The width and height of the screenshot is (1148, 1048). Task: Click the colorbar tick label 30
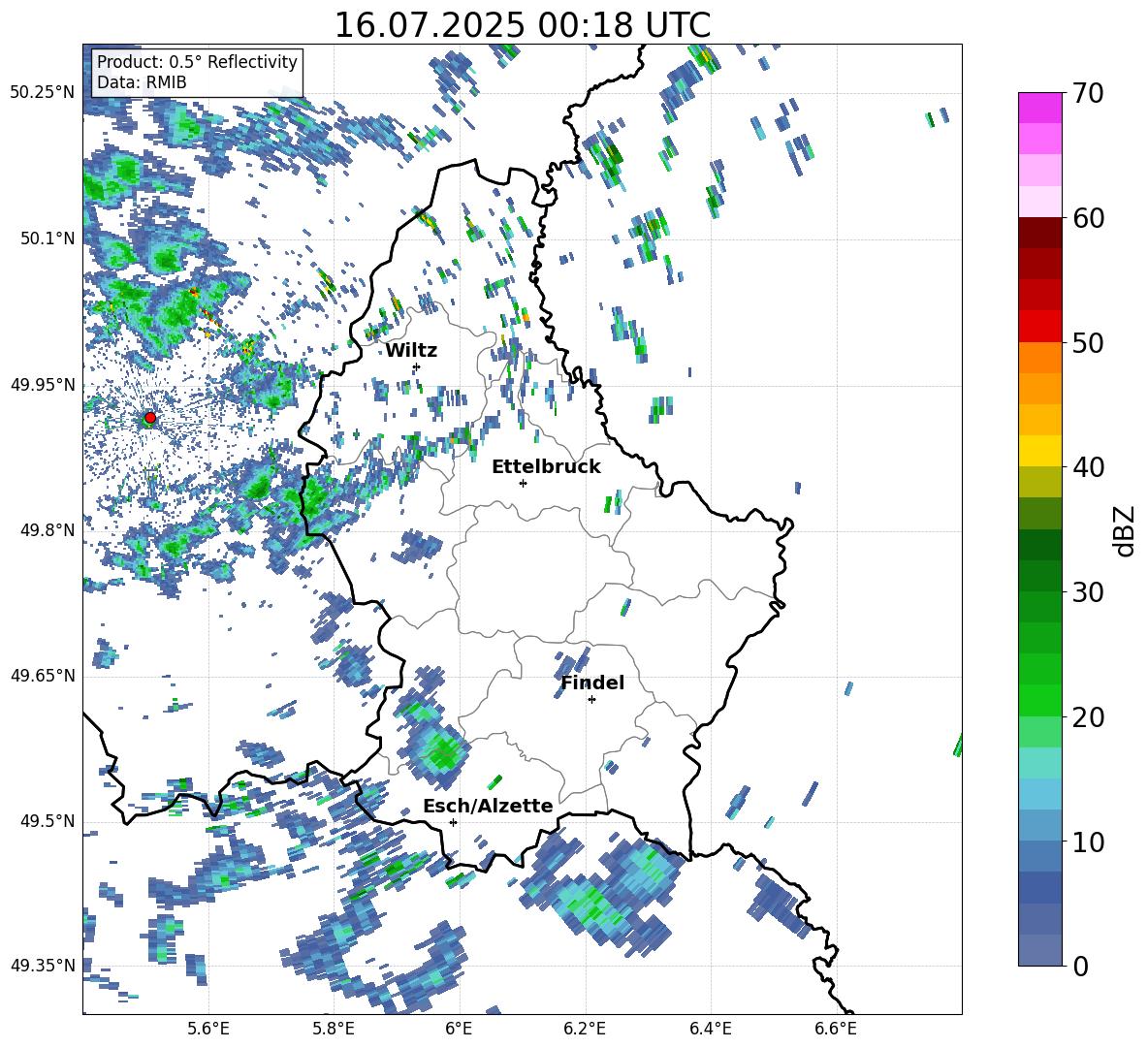[x=1088, y=591]
